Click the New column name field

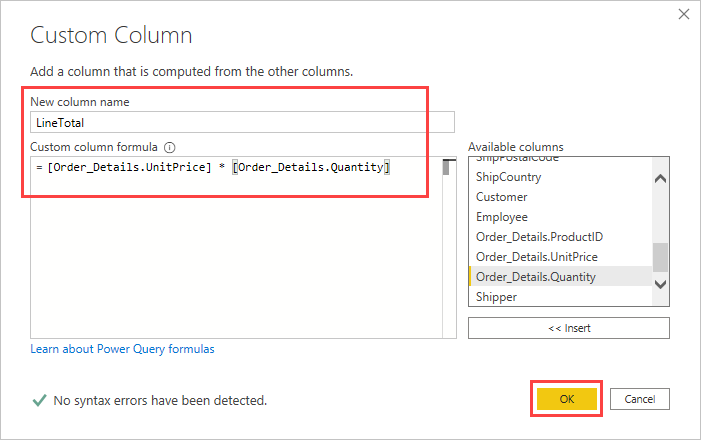(x=242, y=123)
